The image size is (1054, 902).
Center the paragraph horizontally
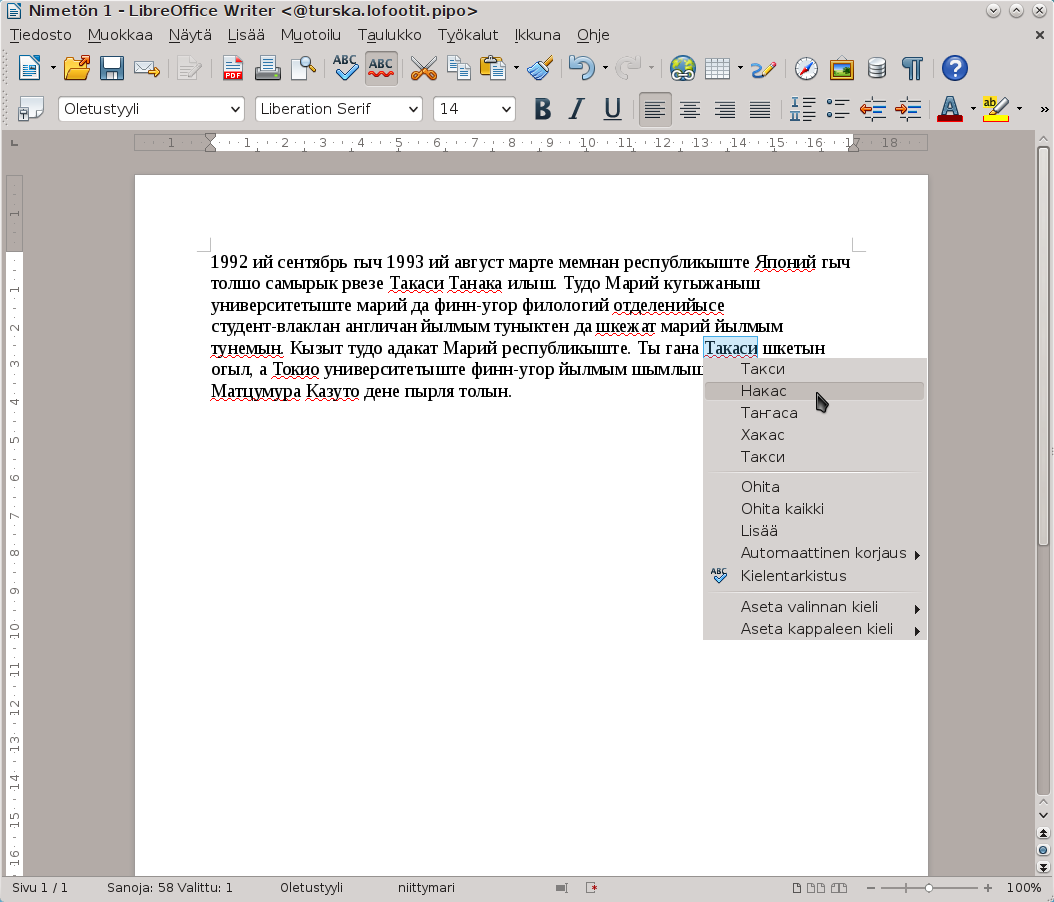690,109
